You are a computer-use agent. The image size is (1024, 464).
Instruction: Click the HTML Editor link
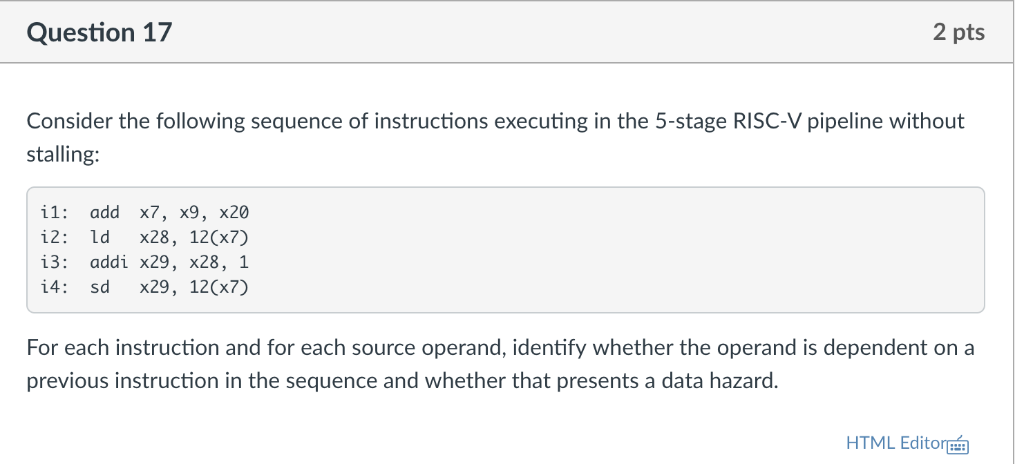click(x=893, y=443)
